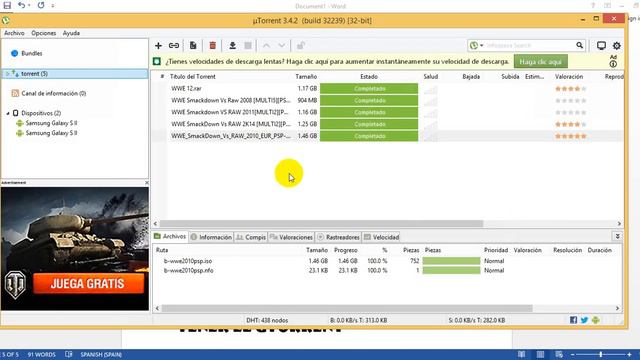Close the advertisement panel
The width and height of the screenshot is (640, 360).
pyautogui.click(x=147, y=183)
